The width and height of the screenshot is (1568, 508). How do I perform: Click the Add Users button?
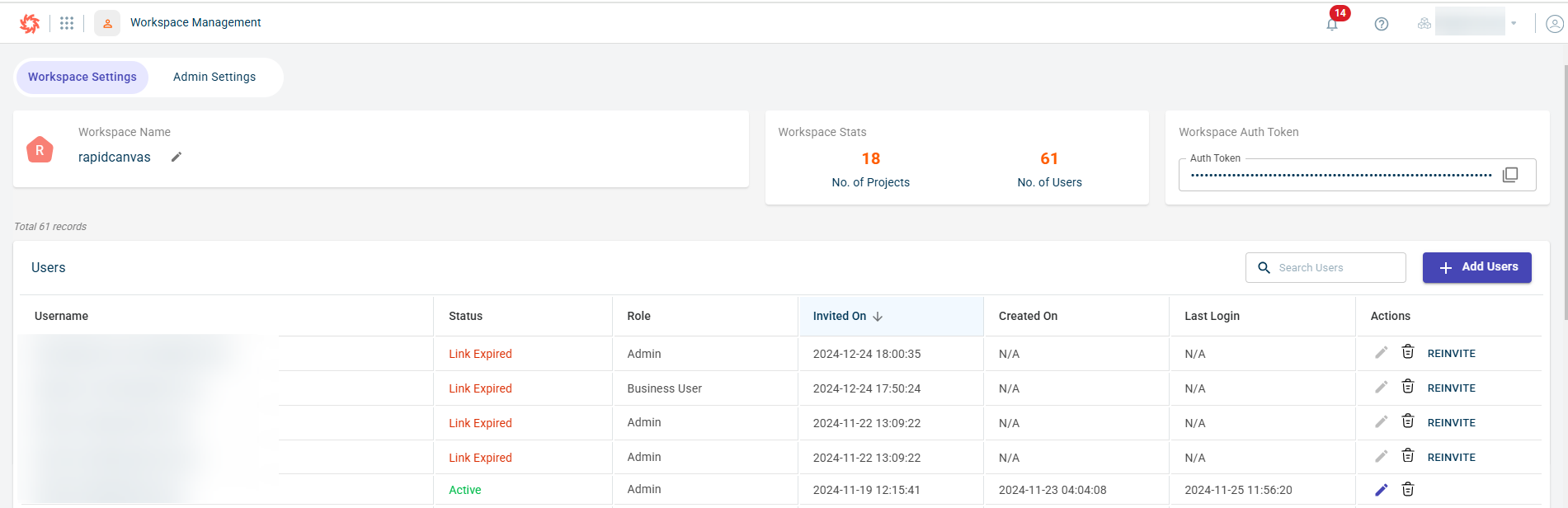pos(1476,267)
